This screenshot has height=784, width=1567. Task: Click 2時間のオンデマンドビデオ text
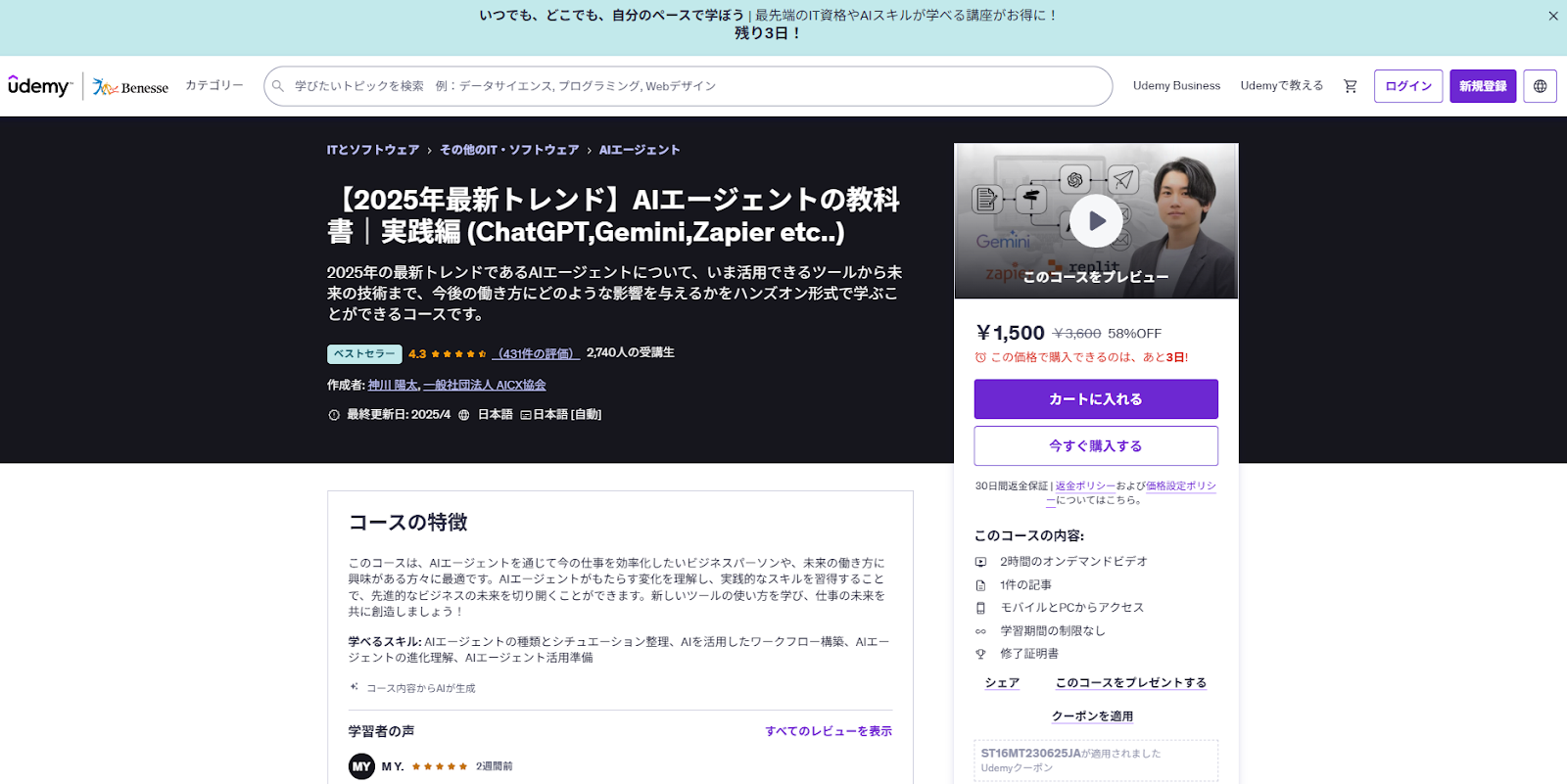1073,562
